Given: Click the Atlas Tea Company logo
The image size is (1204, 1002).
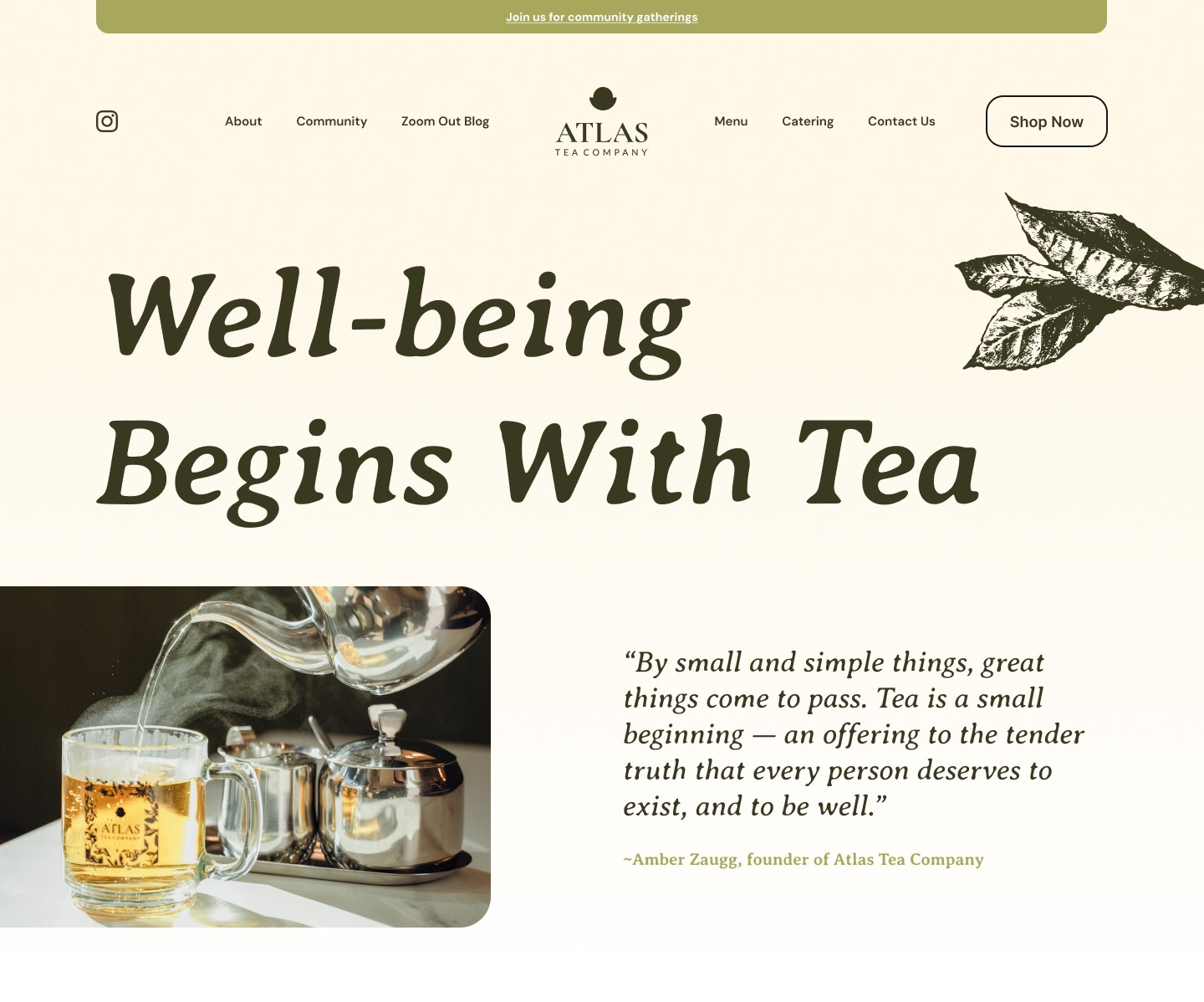Looking at the screenshot, I should [602, 121].
